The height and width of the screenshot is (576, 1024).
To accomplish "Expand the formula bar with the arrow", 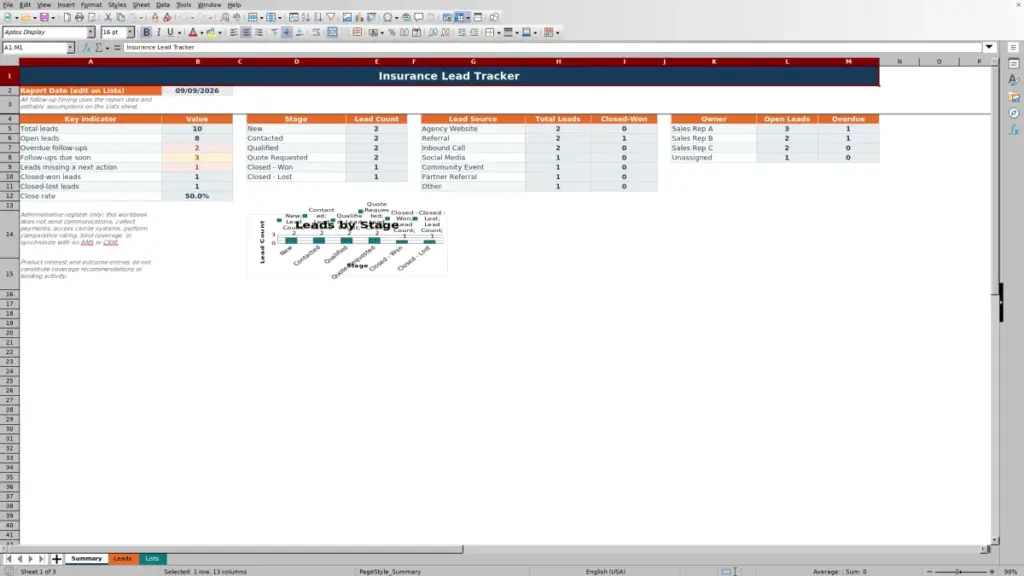I will point(989,48).
